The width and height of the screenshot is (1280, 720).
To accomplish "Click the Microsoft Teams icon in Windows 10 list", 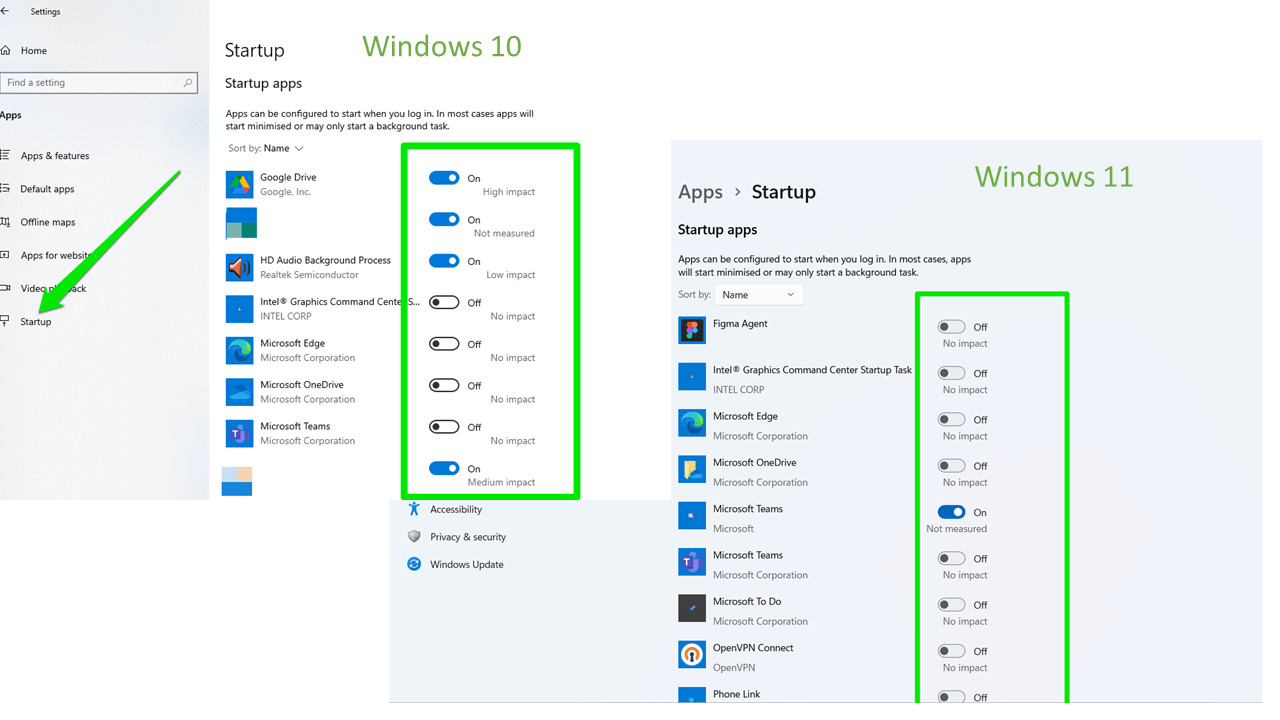I will pos(239,433).
